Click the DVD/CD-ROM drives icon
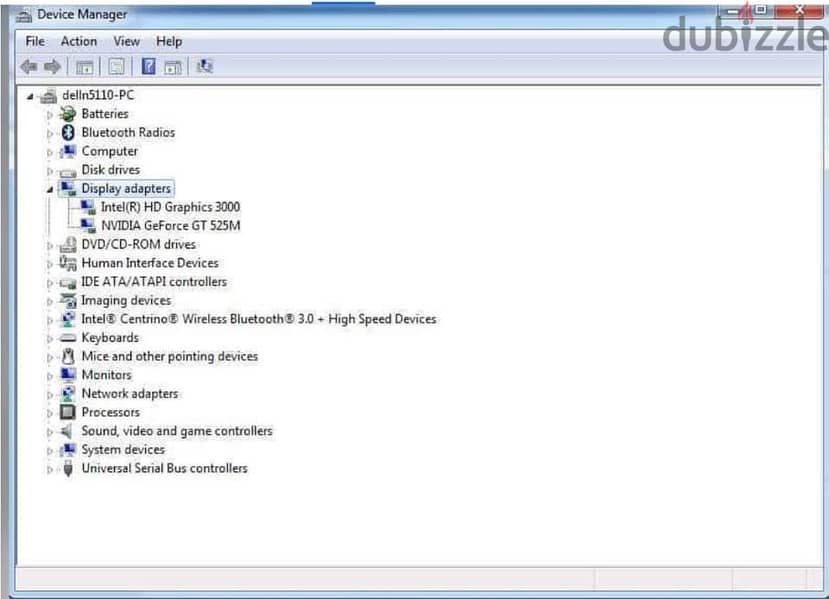Screen dimensions: 829x599 68,244
